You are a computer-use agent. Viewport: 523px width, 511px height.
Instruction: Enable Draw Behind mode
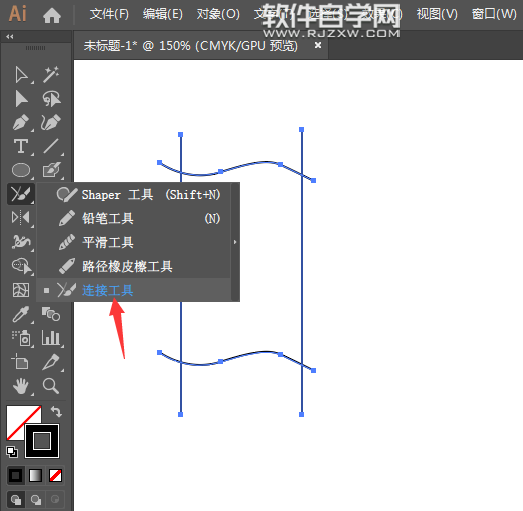[36, 499]
